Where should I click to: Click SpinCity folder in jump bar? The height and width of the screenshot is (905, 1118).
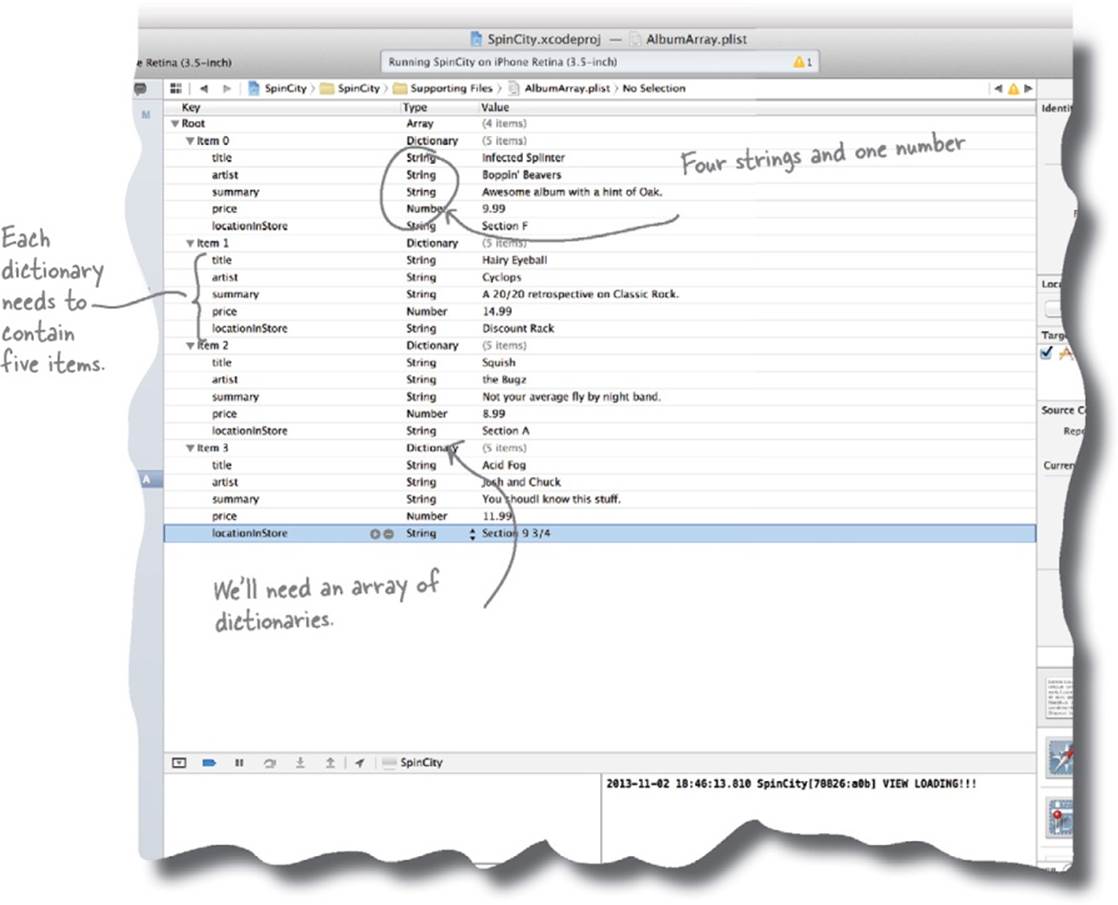(x=350, y=88)
